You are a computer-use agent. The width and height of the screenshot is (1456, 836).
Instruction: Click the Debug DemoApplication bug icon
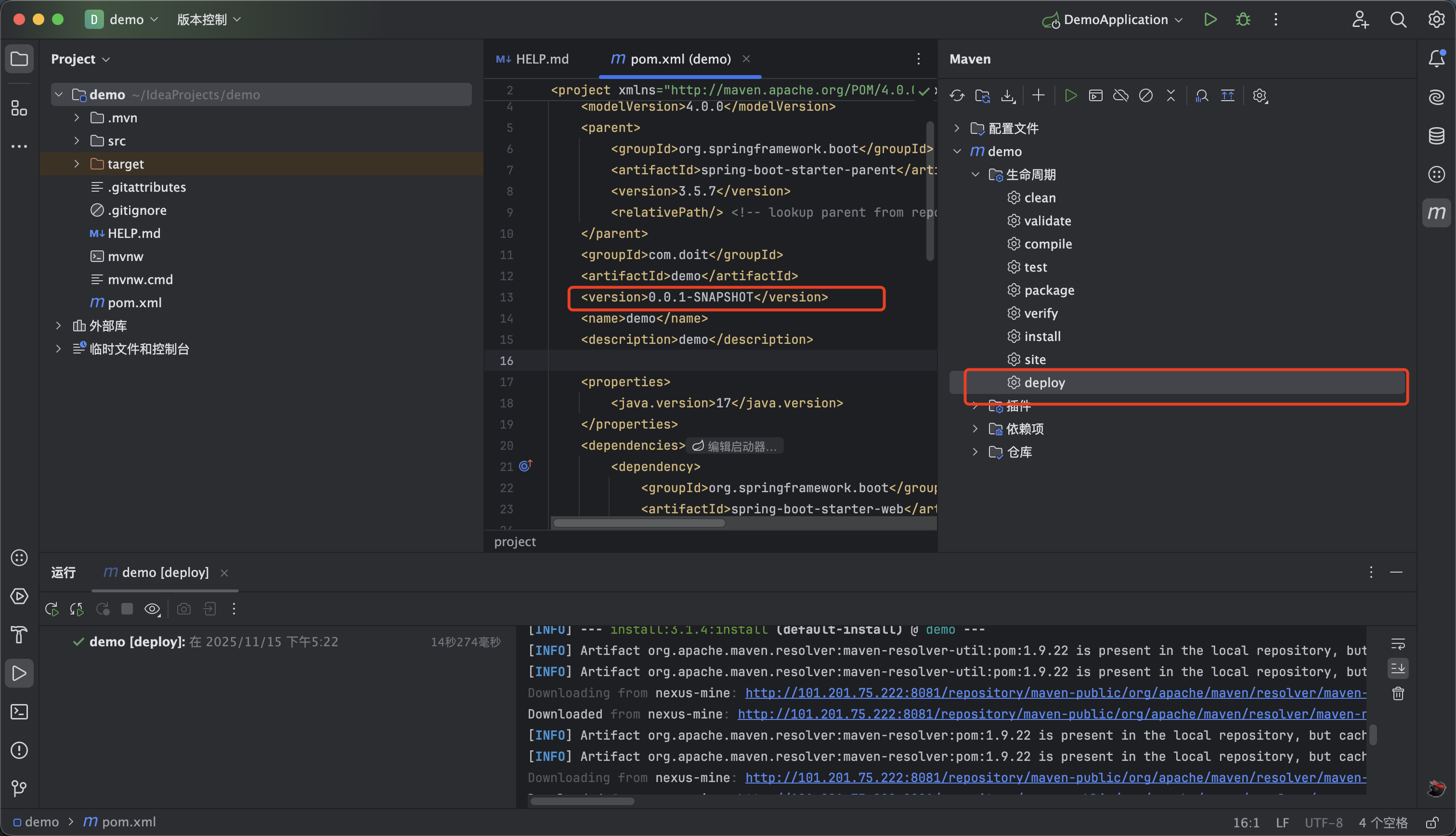pos(1243,20)
